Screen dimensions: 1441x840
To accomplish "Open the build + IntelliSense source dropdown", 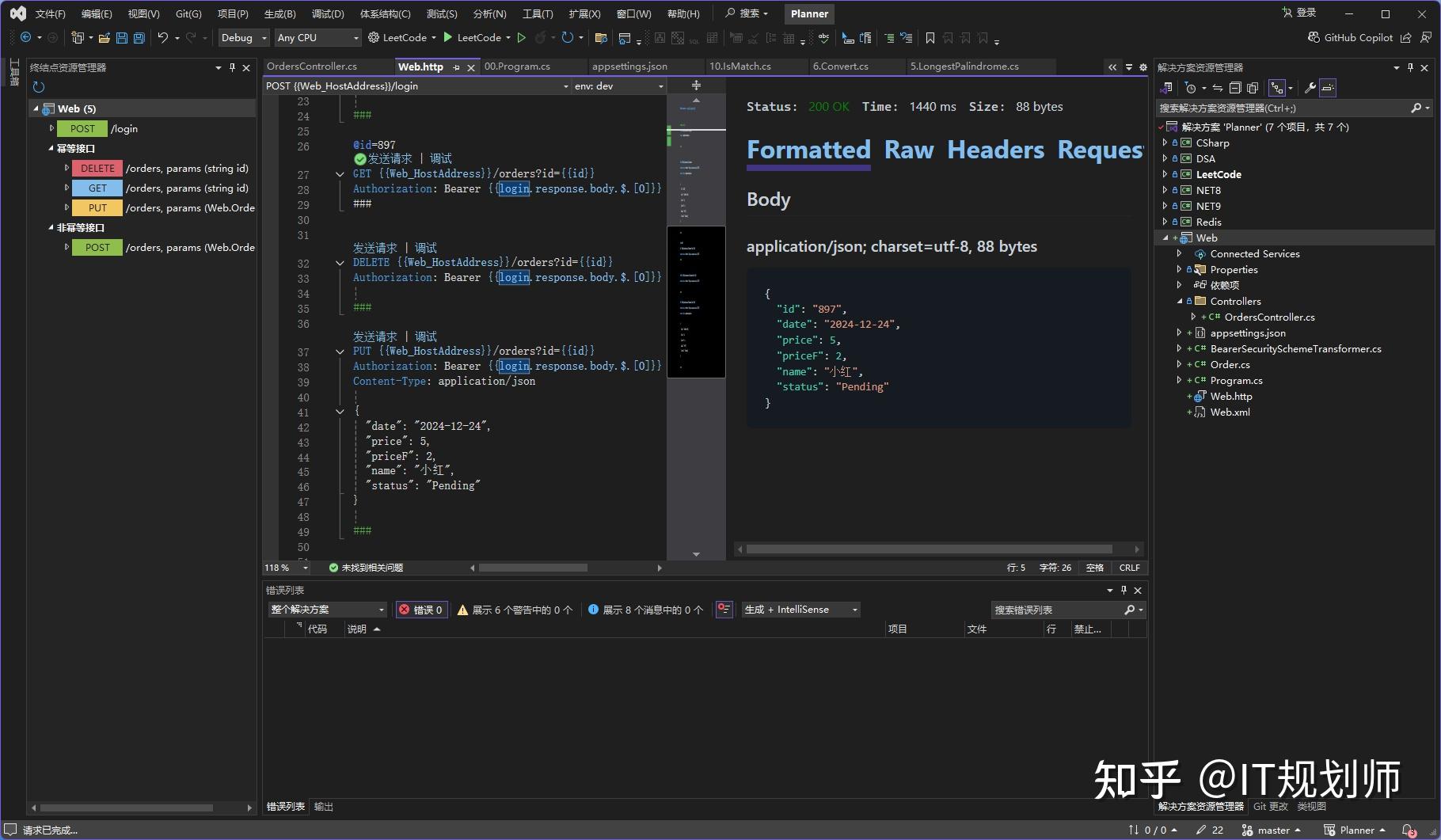I will 800,609.
